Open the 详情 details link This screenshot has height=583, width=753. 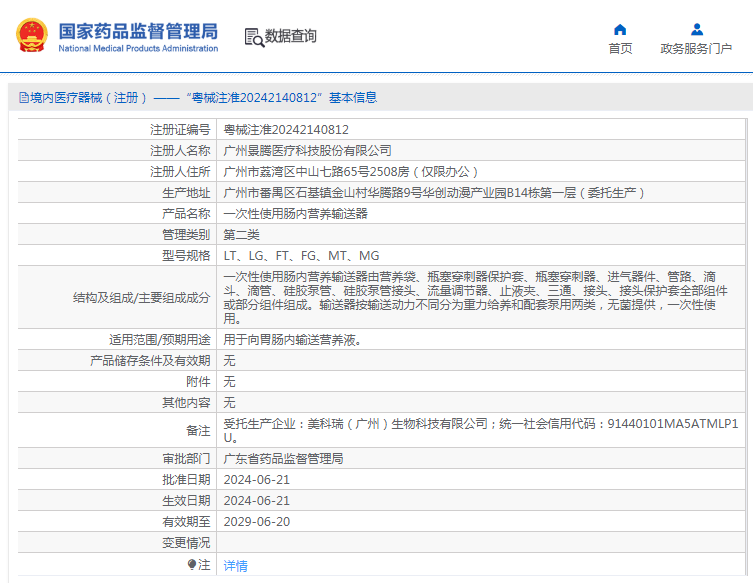pos(235,566)
